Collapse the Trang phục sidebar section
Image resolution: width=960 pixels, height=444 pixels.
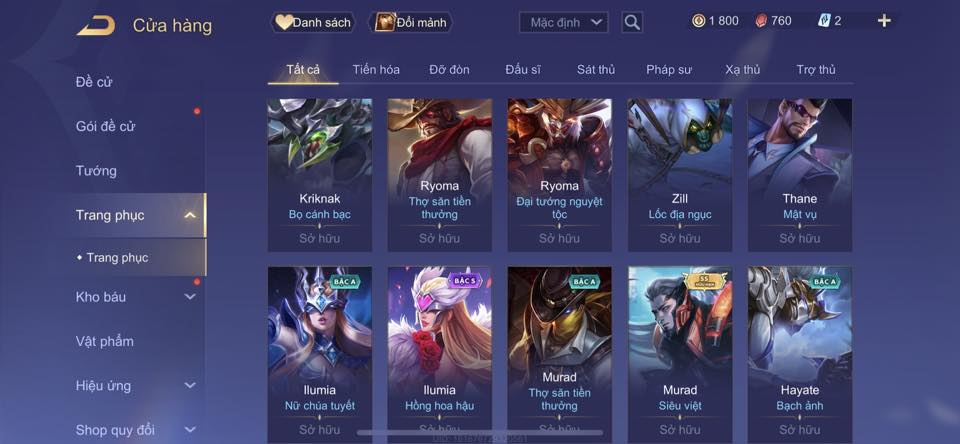coord(190,215)
